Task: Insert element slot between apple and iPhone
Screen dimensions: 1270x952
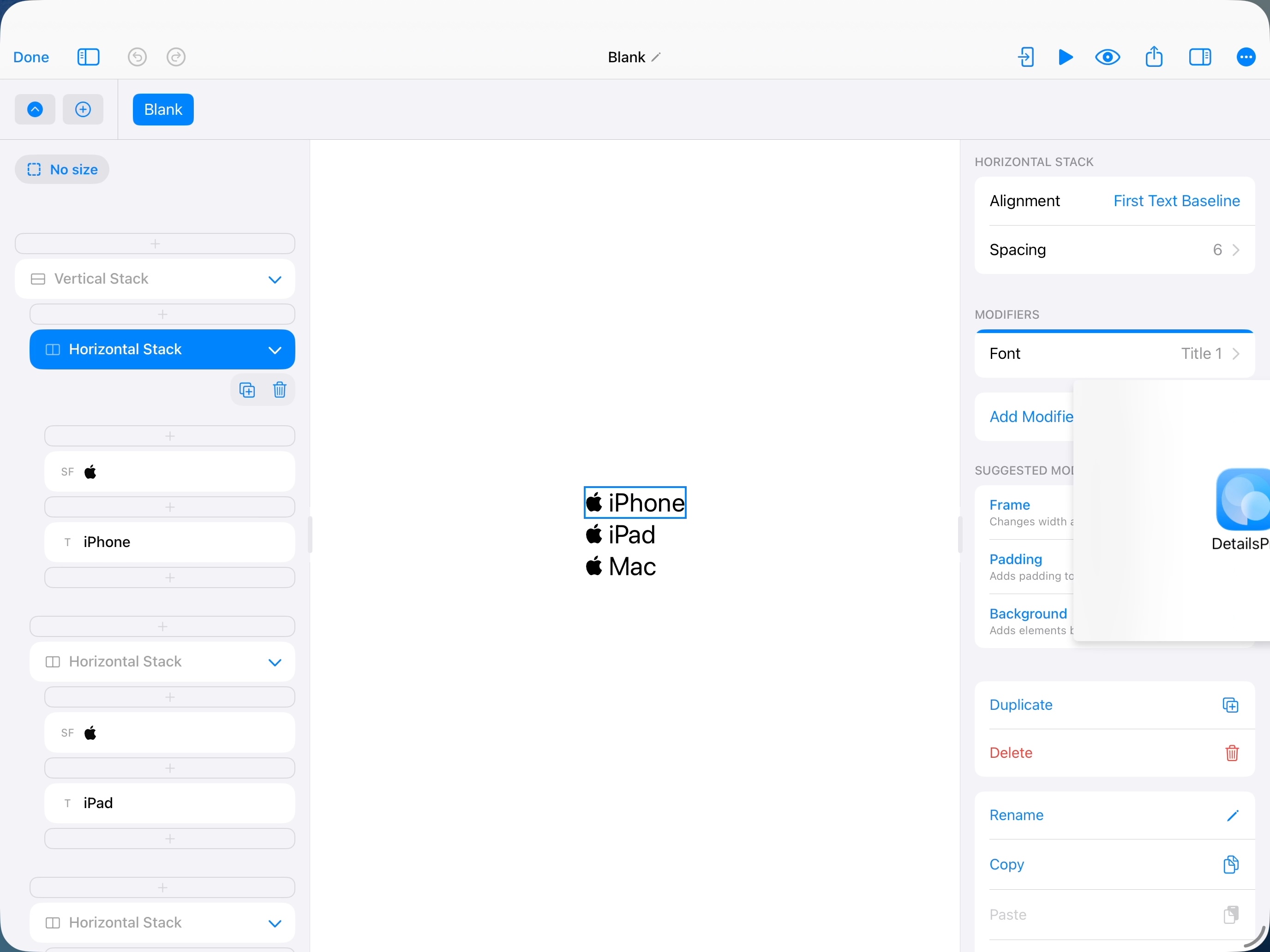Action: [170, 507]
